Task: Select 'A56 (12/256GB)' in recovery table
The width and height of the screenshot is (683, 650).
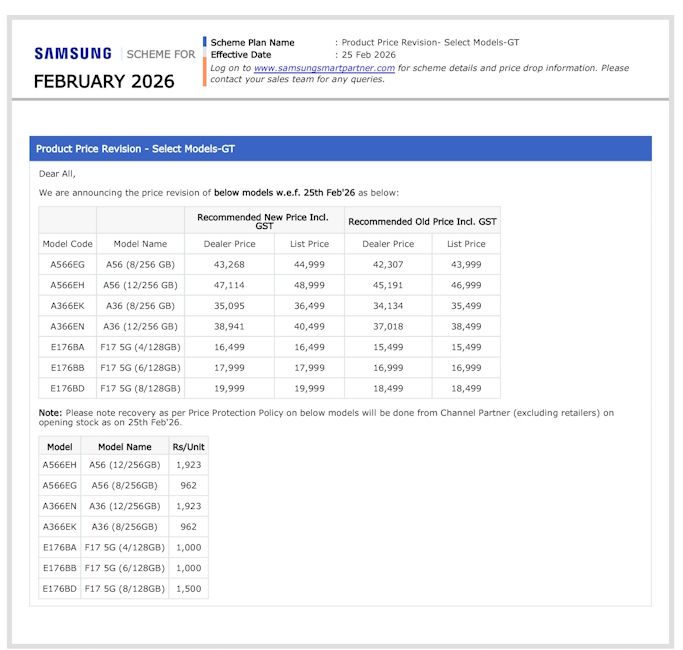Action: coord(125,464)
